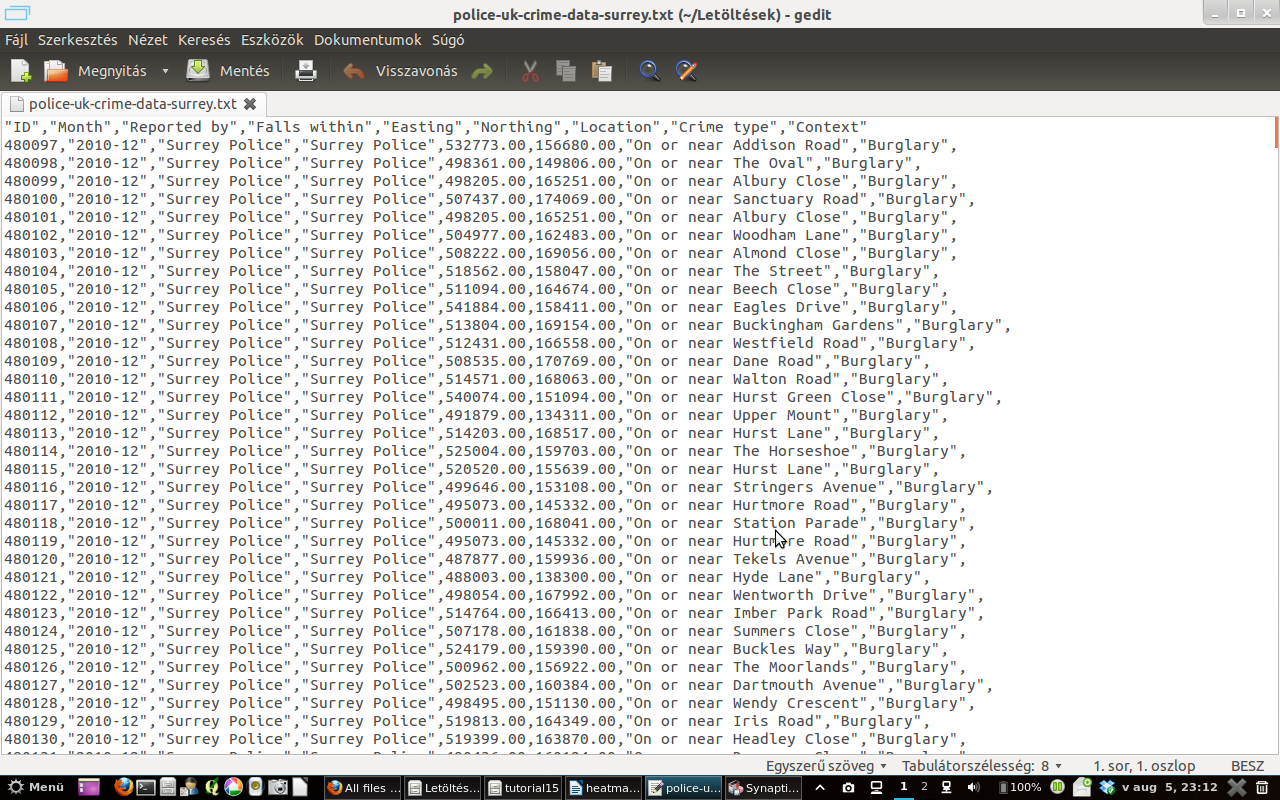Expand the tray up-arrow chevron
The width and height of the screenshot is (1280, 800).
pos(820,787)
